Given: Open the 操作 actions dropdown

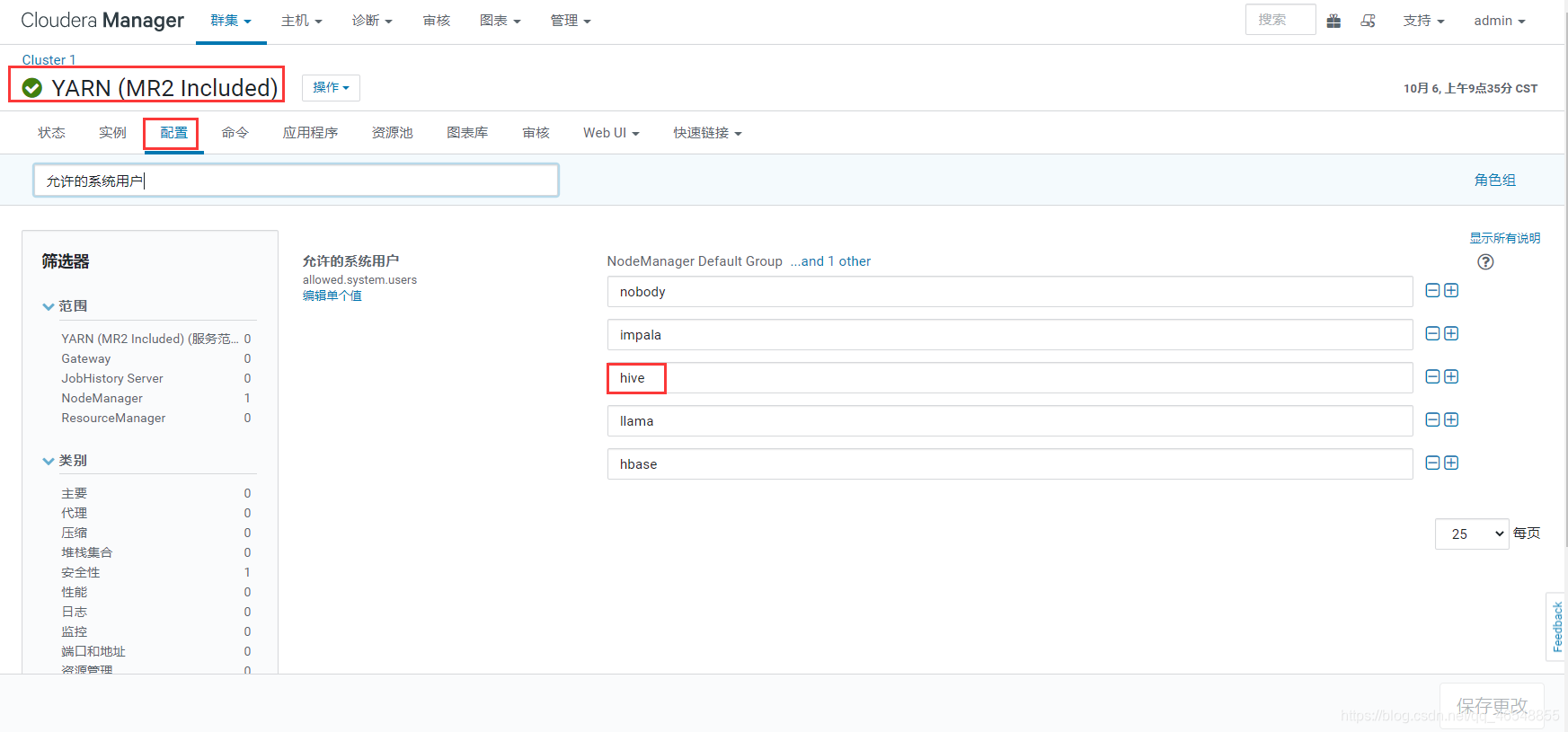Looking at the screenshot, I should tap(331, 88).
